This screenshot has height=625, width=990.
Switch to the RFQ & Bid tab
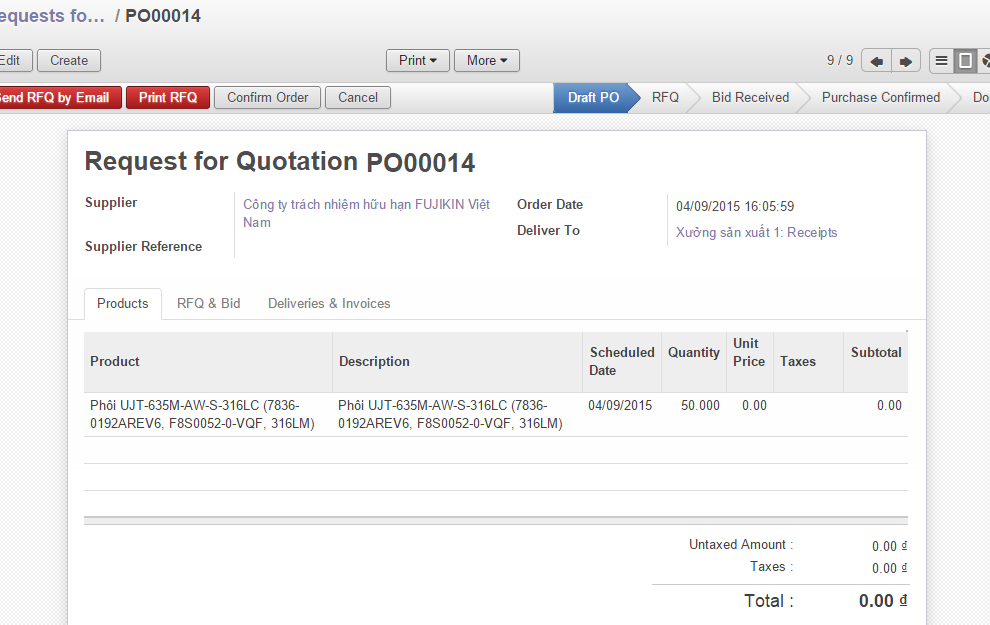(208, 303)
